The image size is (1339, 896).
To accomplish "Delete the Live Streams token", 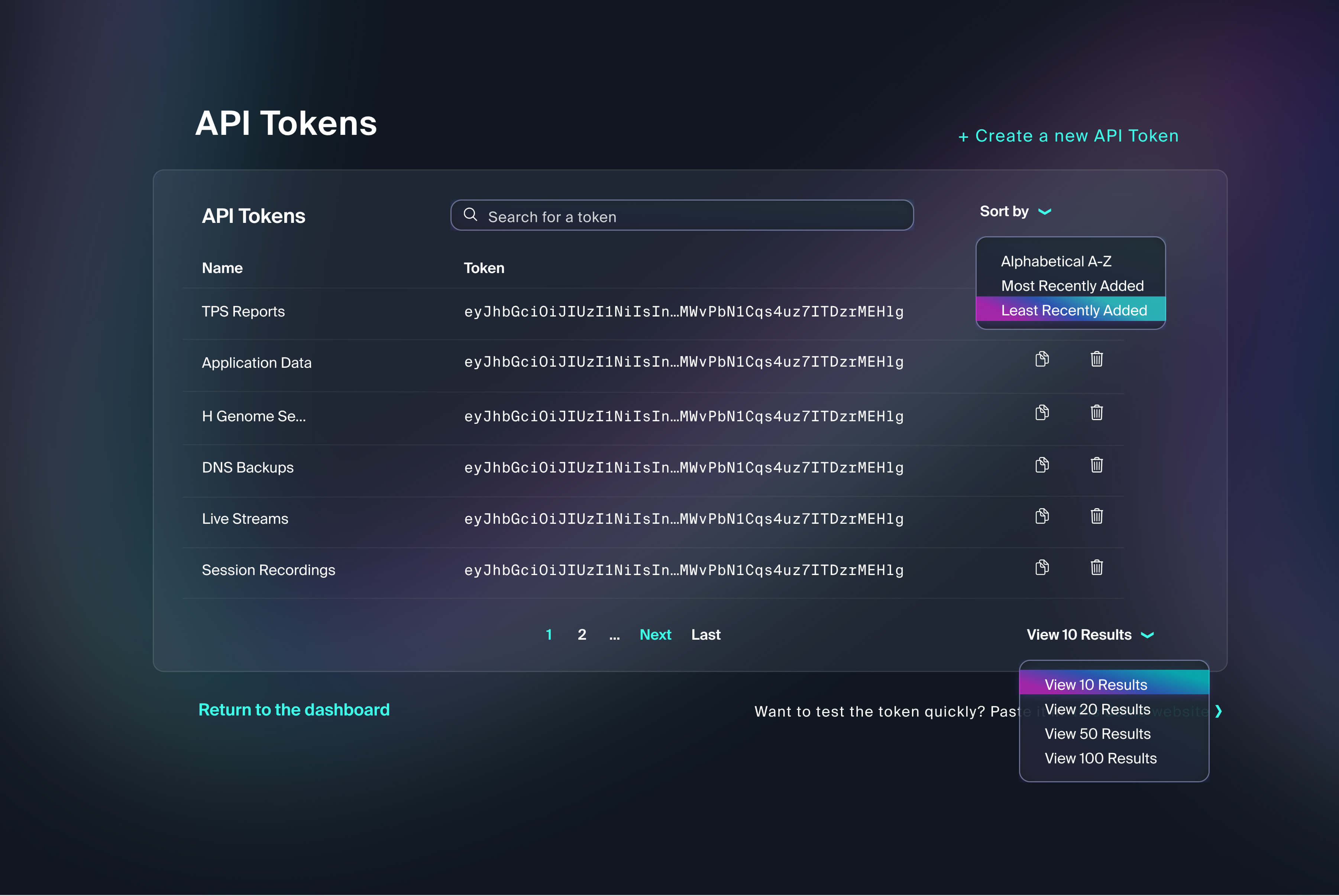I will coord(1096,516).
